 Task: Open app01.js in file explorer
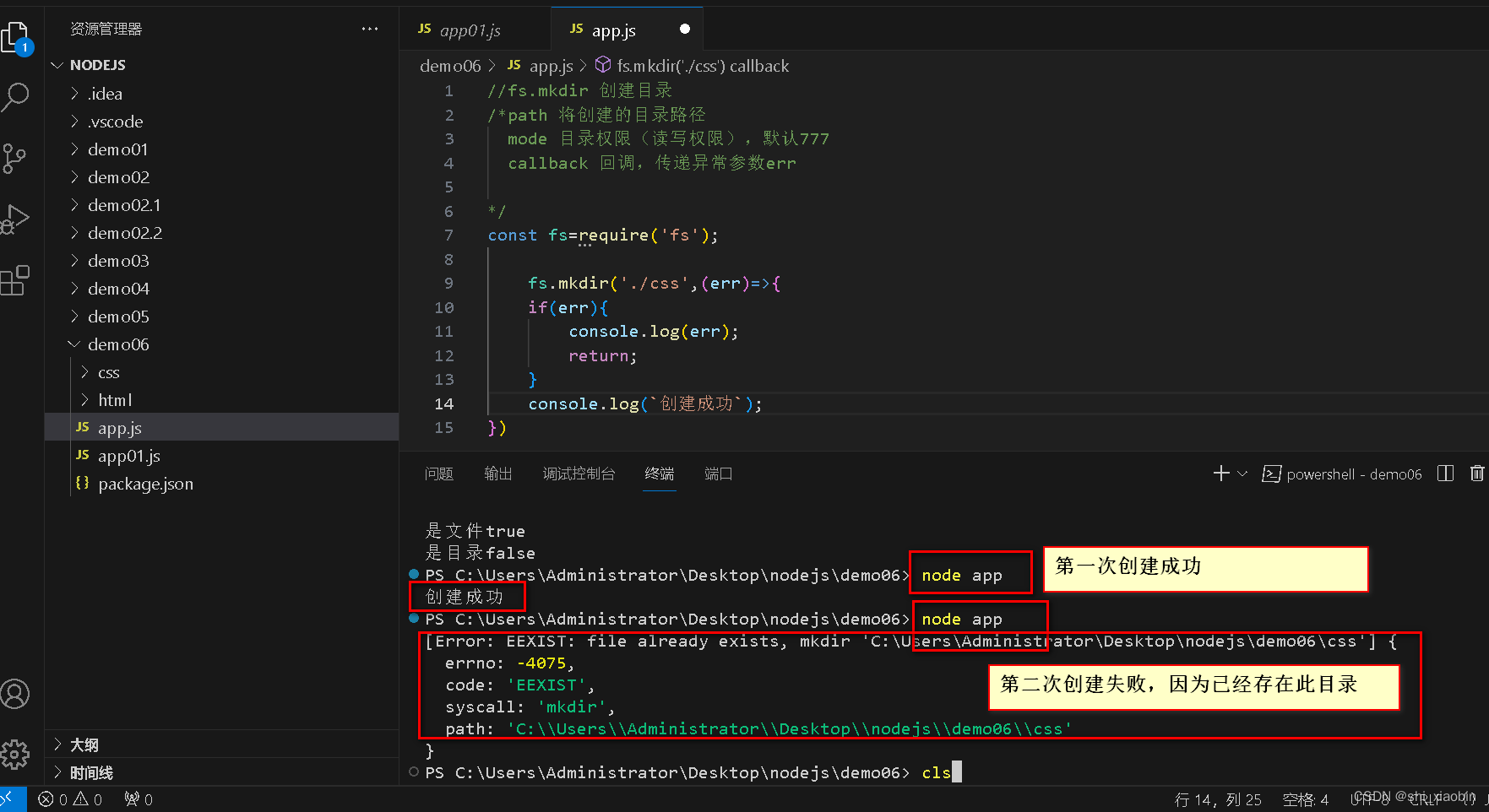pos(221,456)
